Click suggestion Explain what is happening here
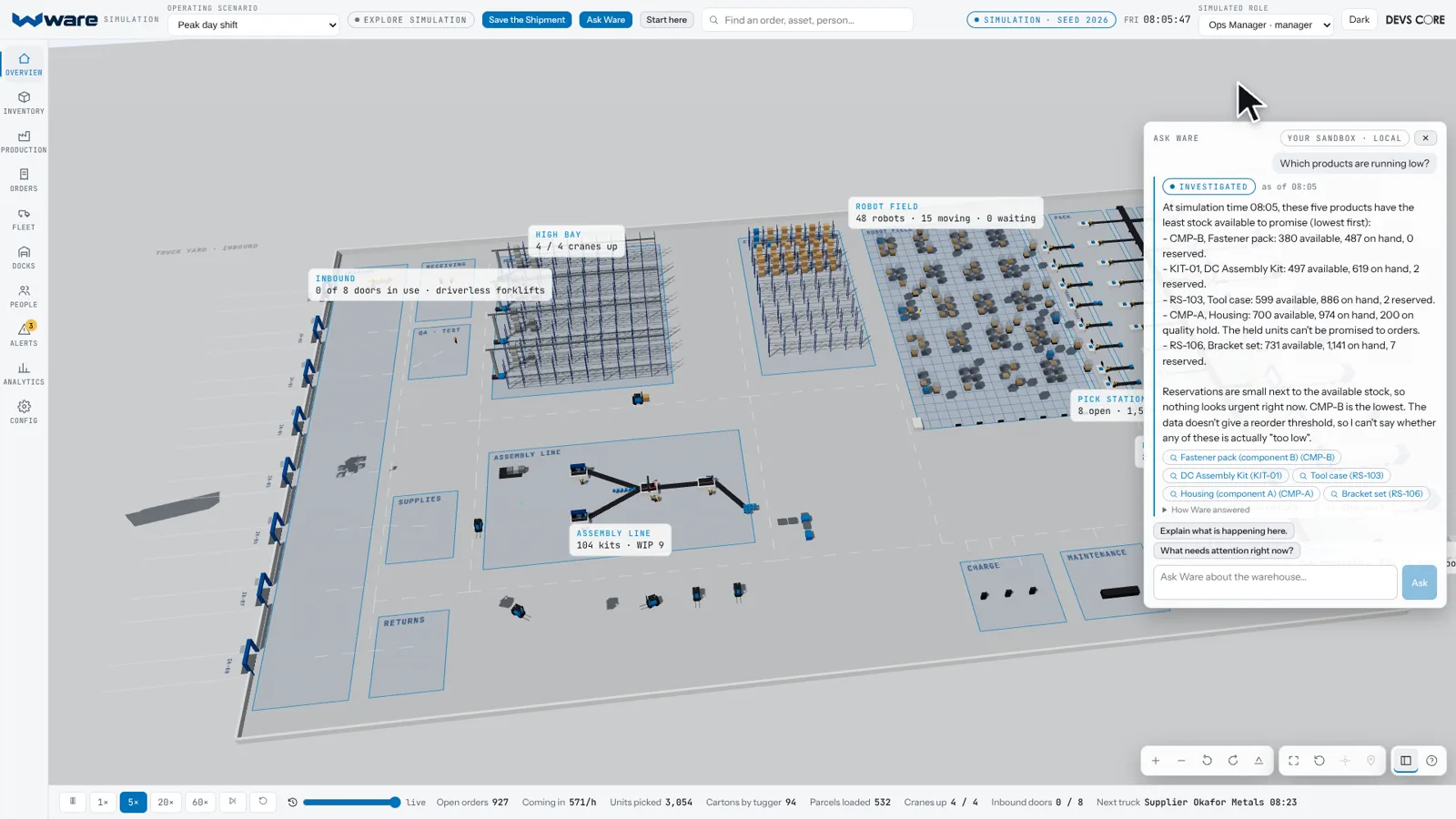This screenshot has height=819, width=1456. coord(1223,531)
